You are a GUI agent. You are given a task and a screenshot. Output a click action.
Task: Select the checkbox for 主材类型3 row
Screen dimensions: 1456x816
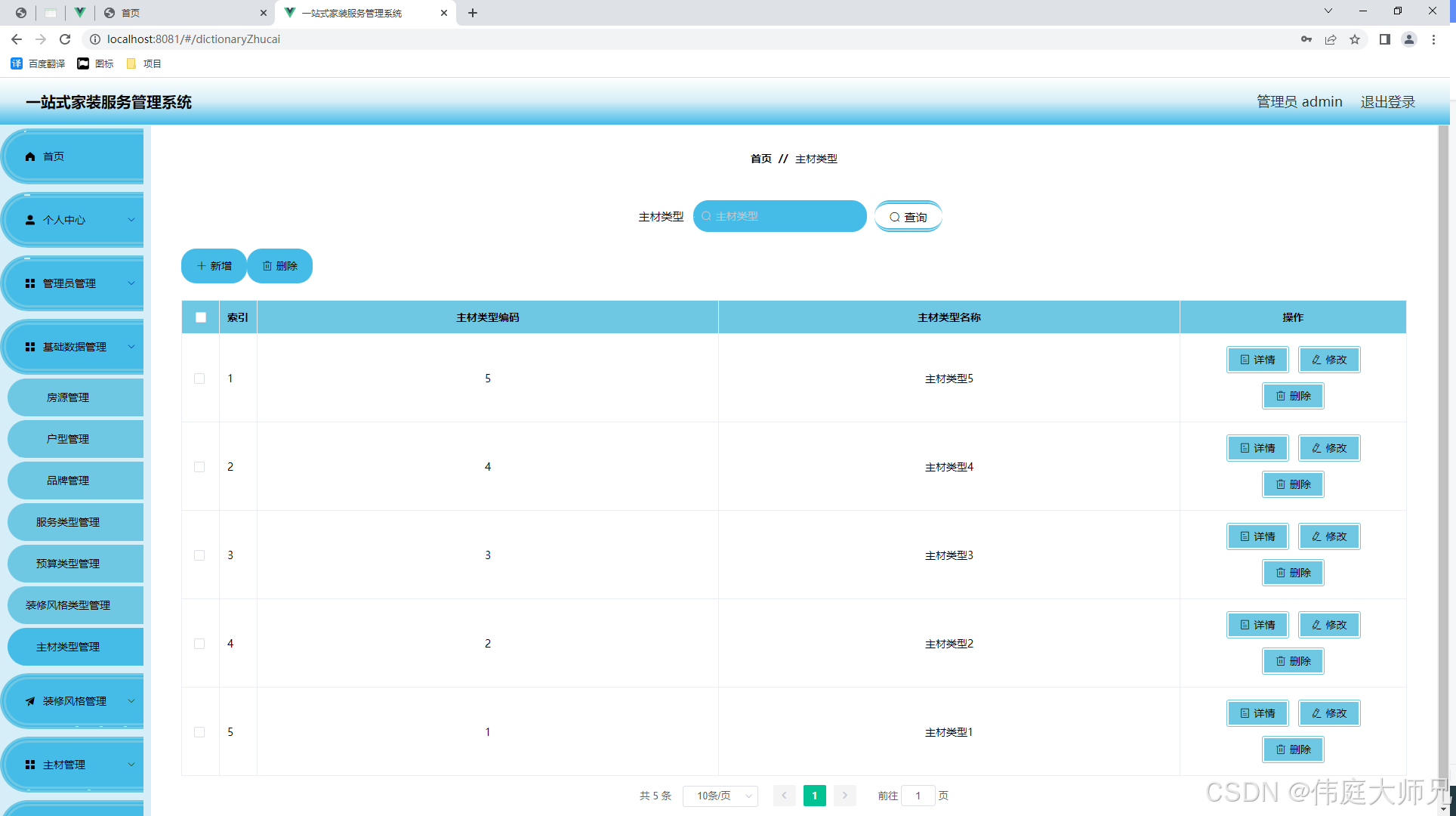tap(199, 555)
